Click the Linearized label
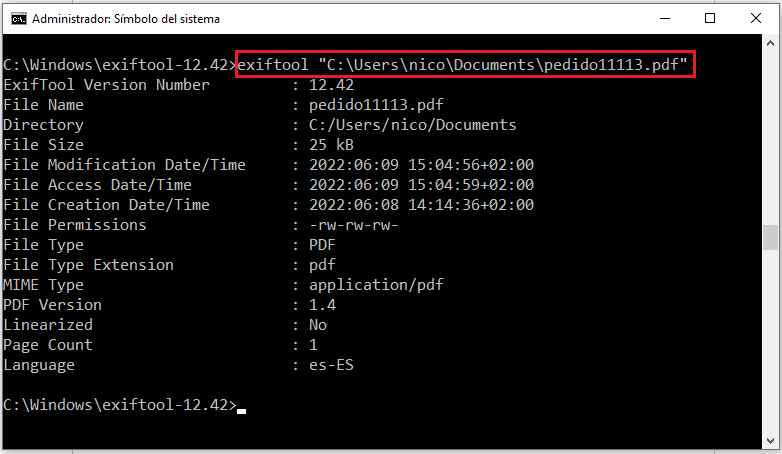 pos(48,324)
